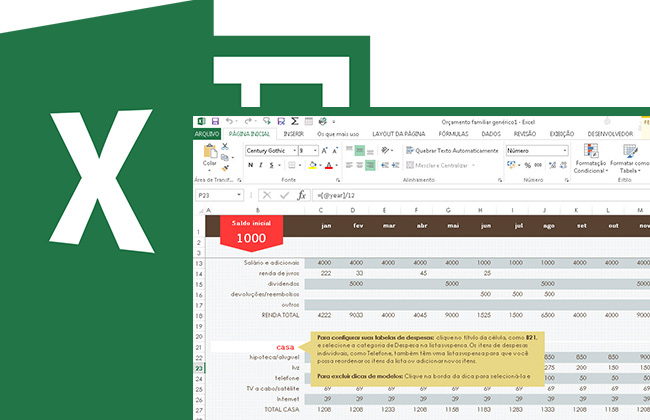This screenshot has height=420, width=650.
Task: Increase cell indent
Action: (395, 165)
